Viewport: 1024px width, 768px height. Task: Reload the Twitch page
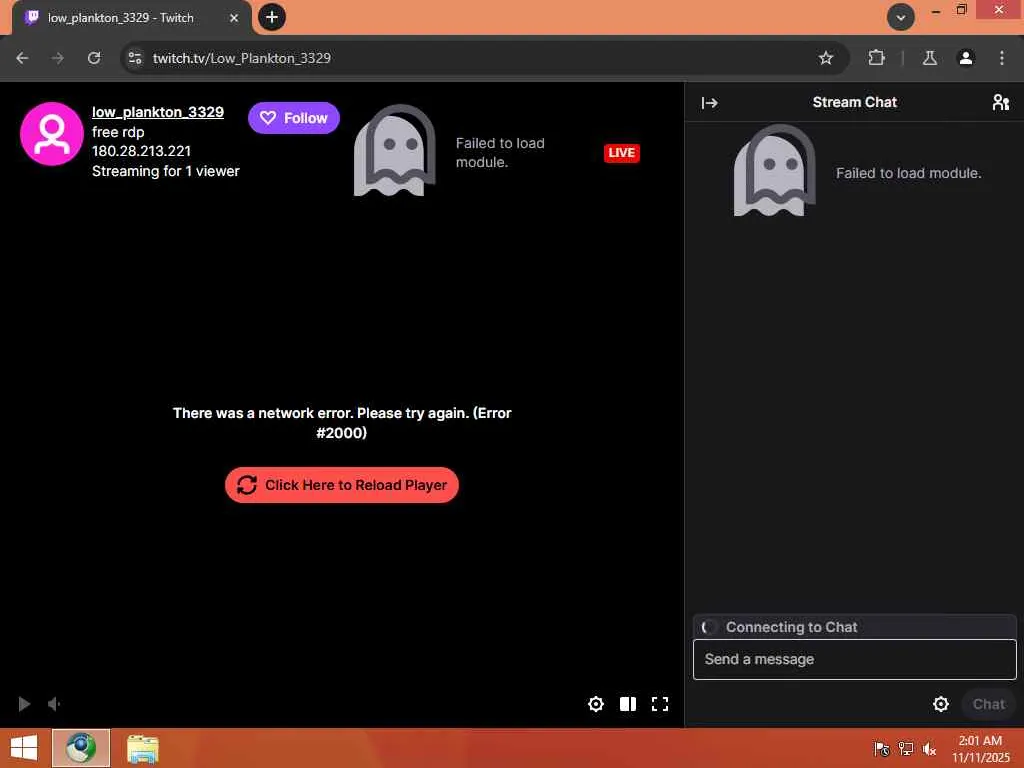94,58
